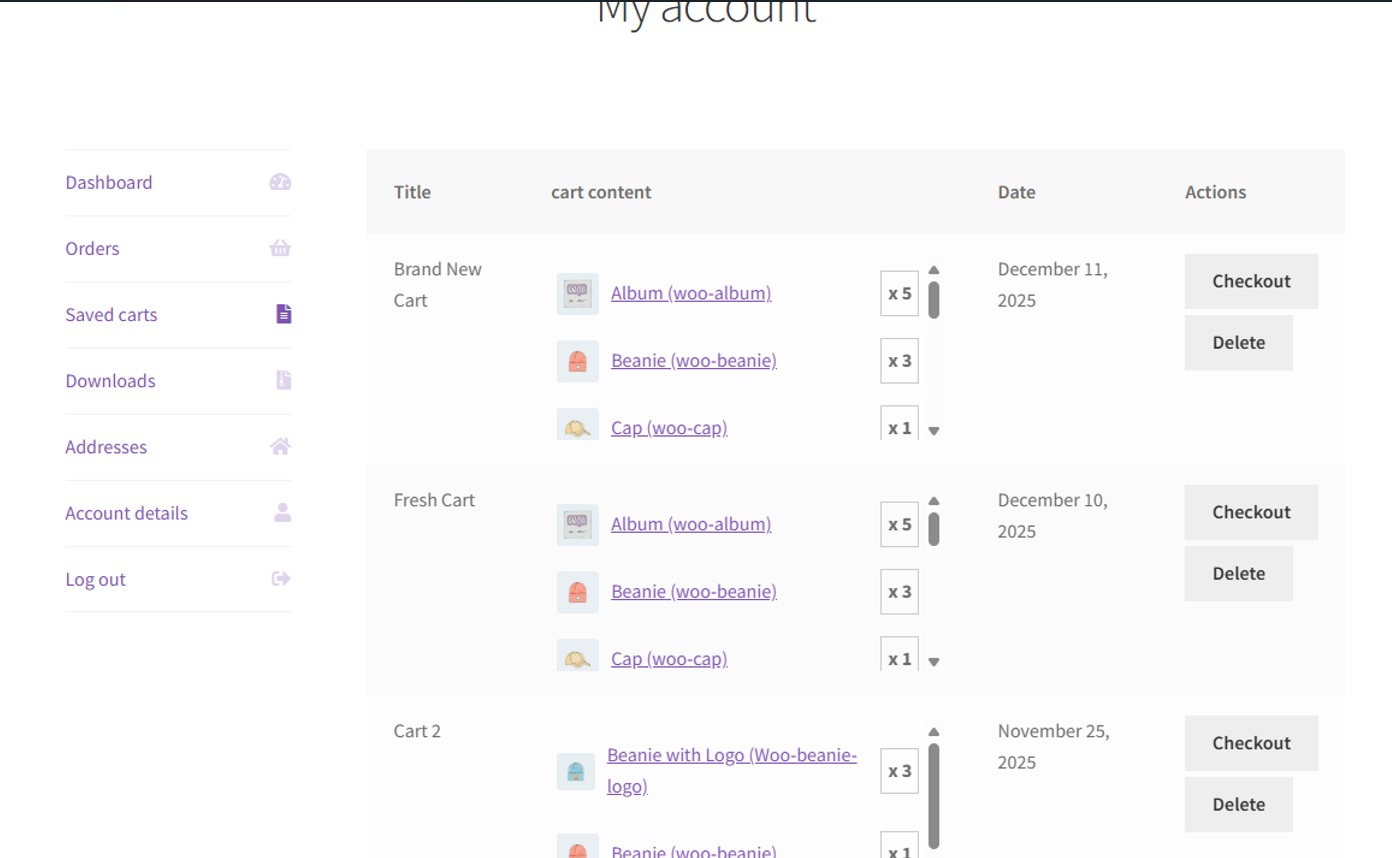Click the Log out arrow icon
This screenshot has width=1392, height=858.
[281, 578]
